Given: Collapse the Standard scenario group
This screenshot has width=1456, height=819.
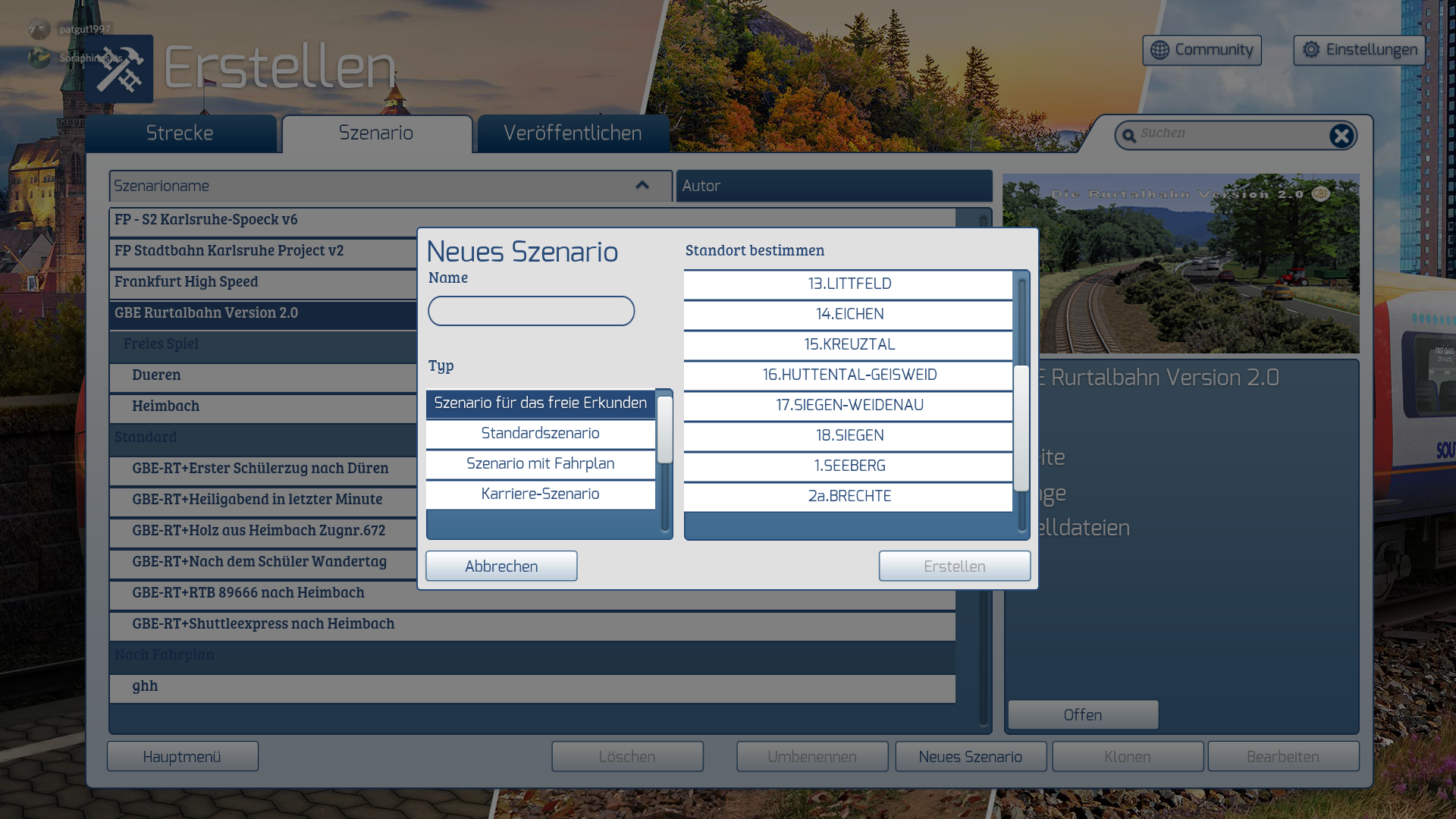Looking at the screenshot, I should pos(146,437).
